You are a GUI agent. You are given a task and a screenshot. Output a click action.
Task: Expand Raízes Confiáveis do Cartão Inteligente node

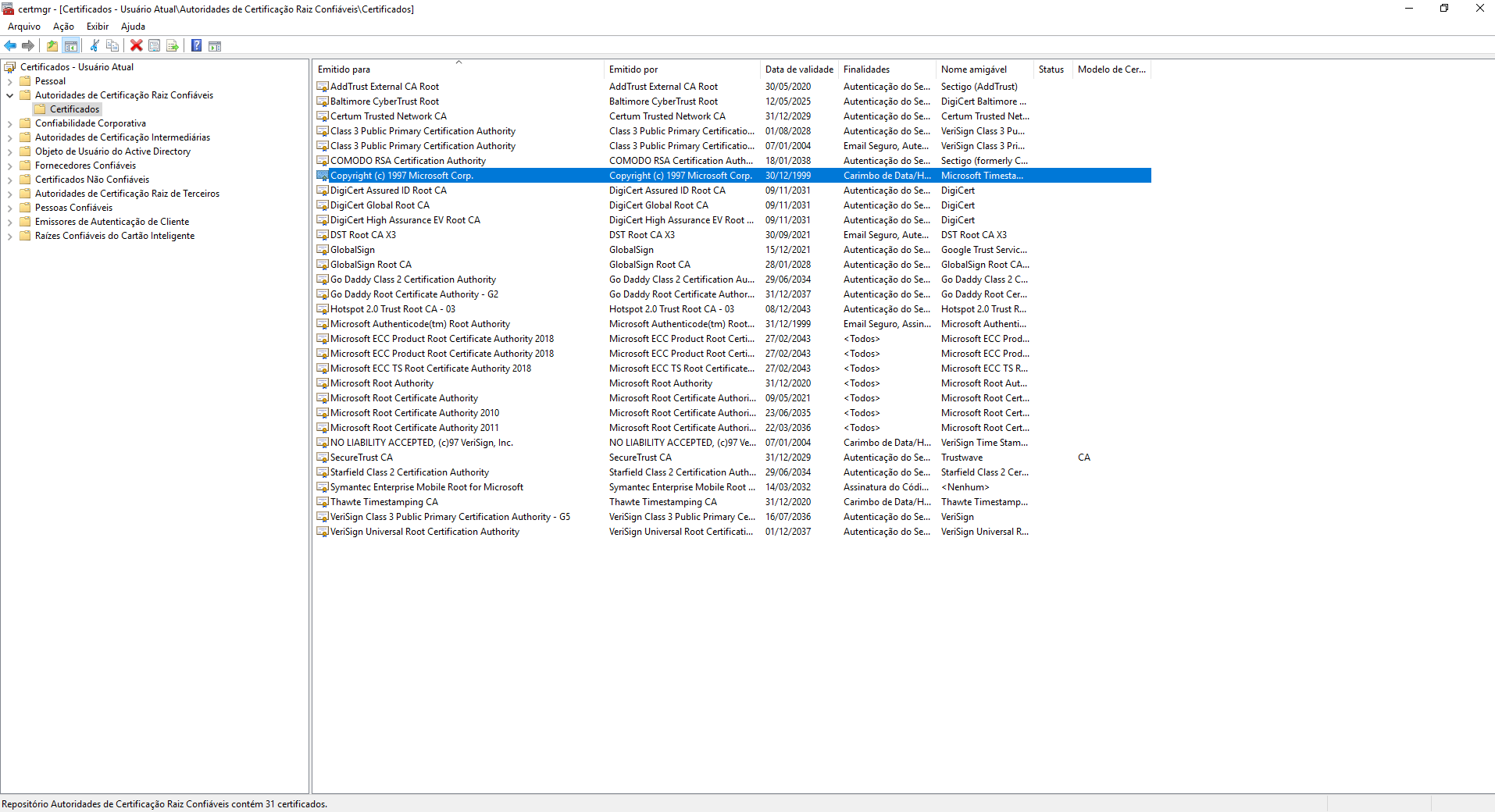coord(9,236)
